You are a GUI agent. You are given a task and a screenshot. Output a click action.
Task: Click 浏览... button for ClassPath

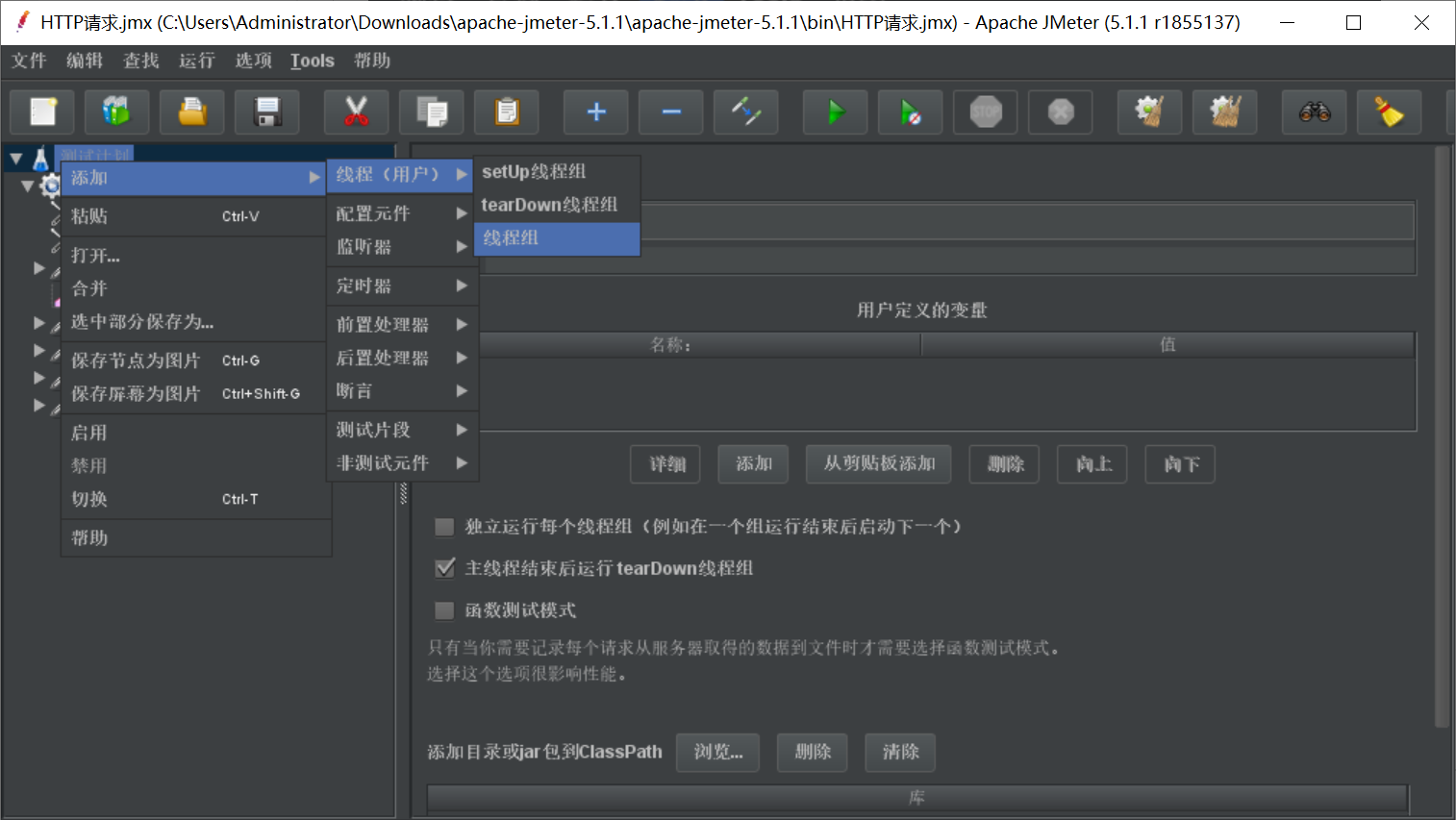(717, 752)
